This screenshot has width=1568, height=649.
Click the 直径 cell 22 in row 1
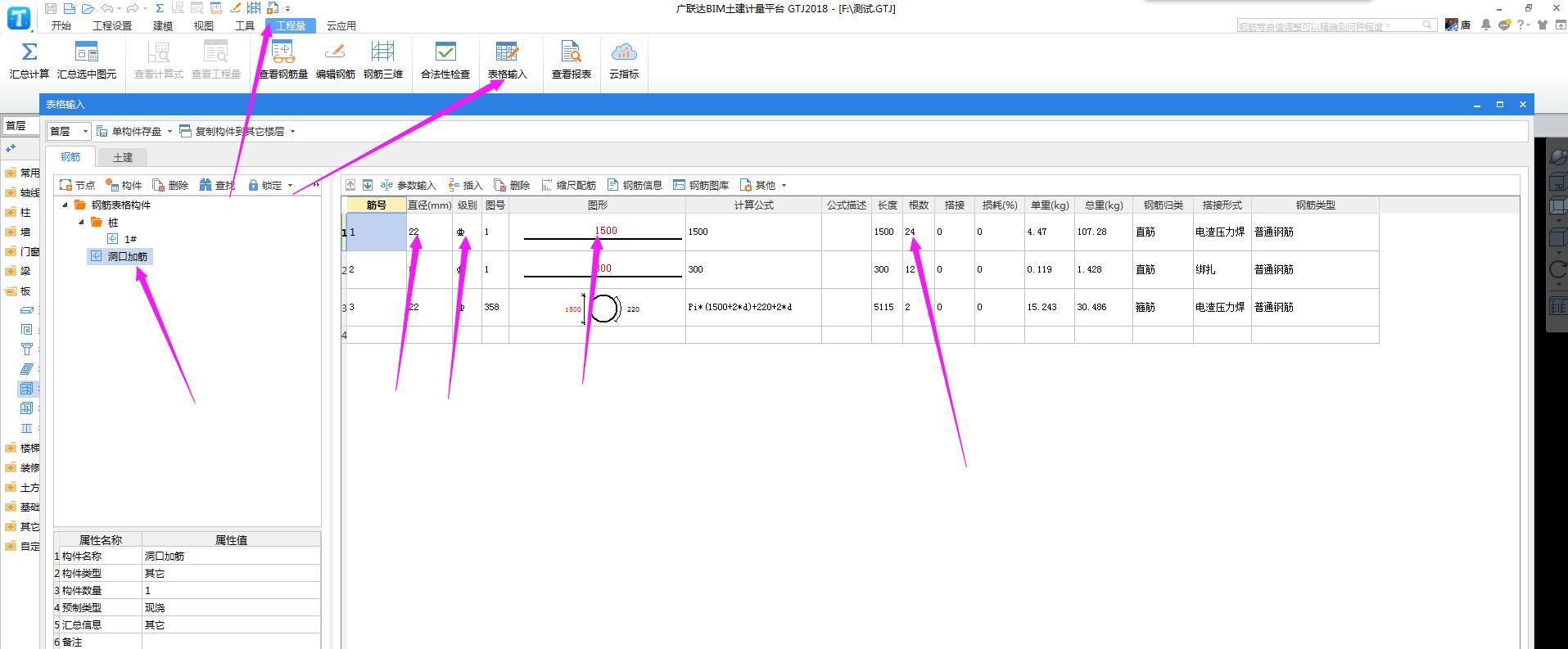[x=429, y=232]
